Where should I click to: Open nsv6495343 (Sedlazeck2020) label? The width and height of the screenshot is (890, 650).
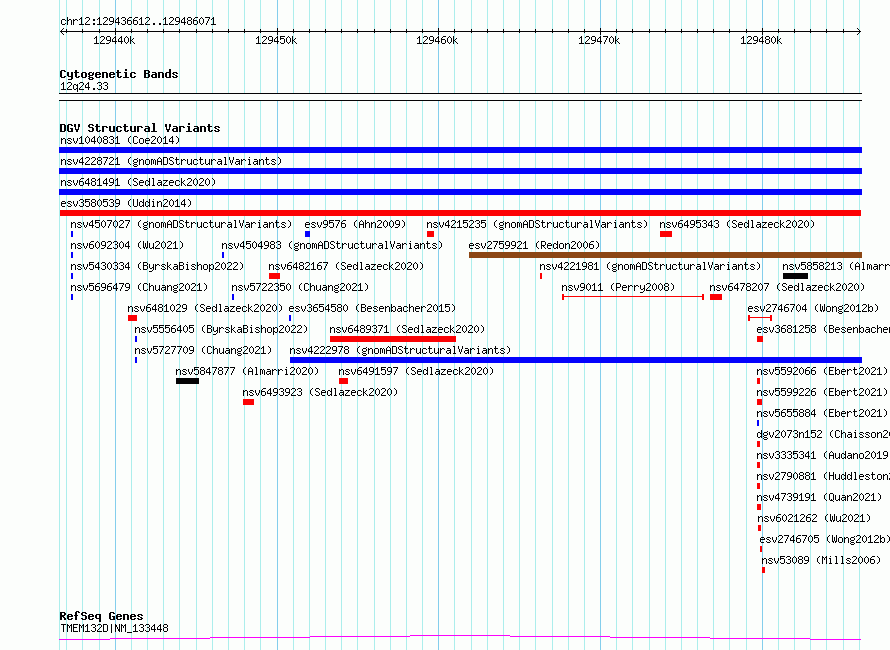[737, 224]
